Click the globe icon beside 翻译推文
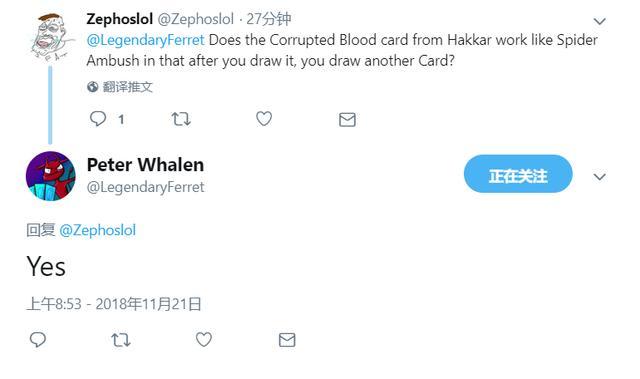Viewport: 640px width, 379px height. (93, 86)
